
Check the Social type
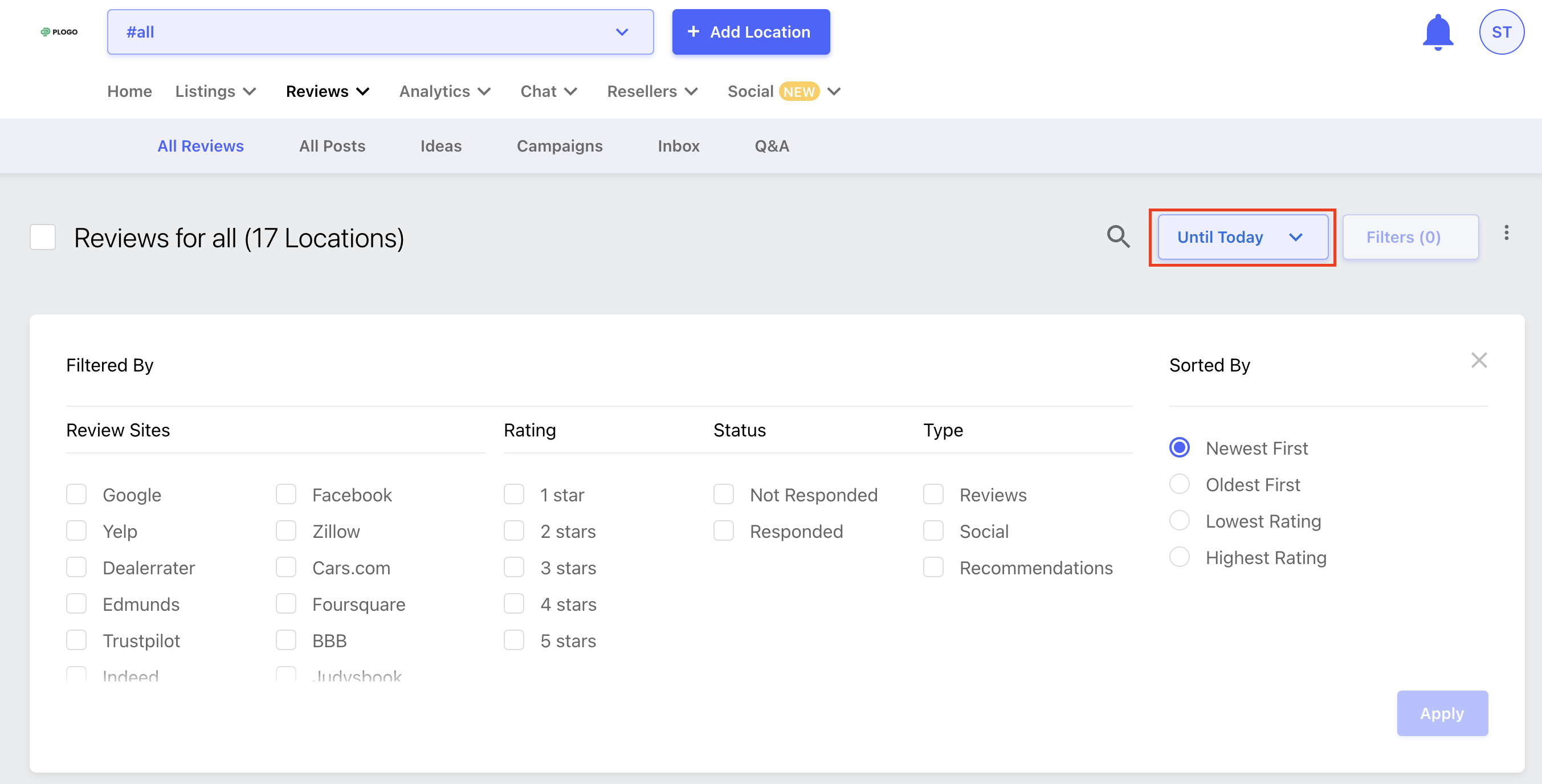[x=933, y=532]
